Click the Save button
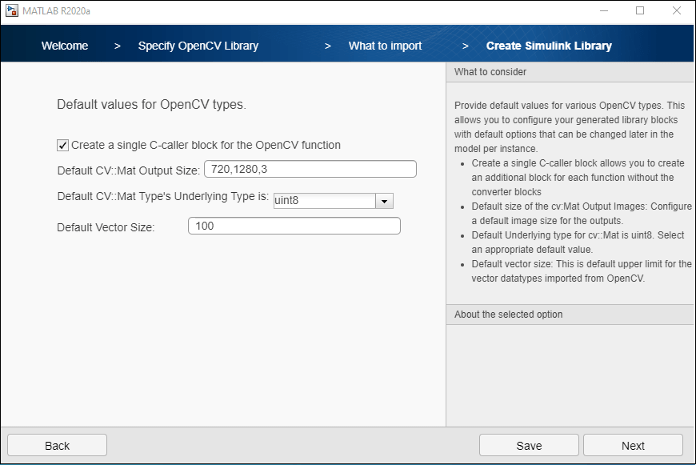Image resolution: width=696 pixels, height=465 pixels. [x=529, y=445]
